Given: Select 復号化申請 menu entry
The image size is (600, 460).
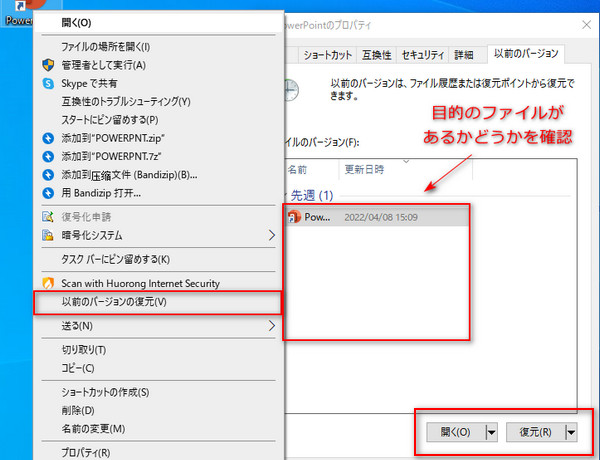Looking at the screenshot, I should click(158, 217).
